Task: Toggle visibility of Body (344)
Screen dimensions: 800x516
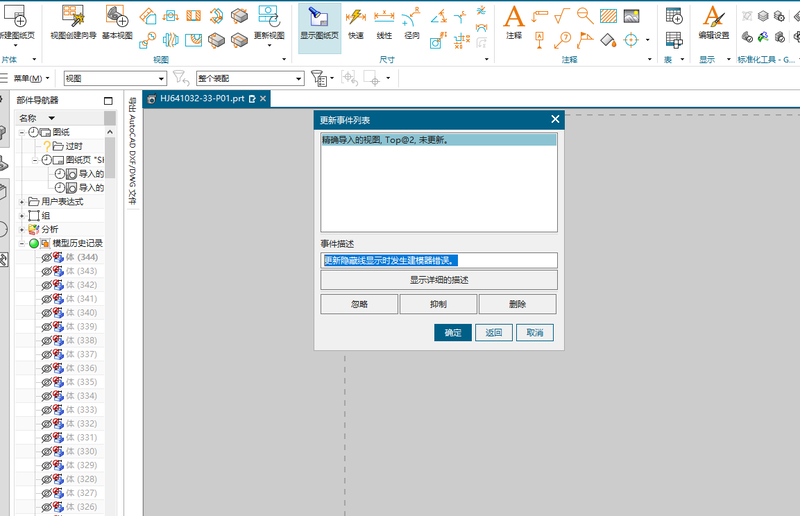Action: [46, 257]
